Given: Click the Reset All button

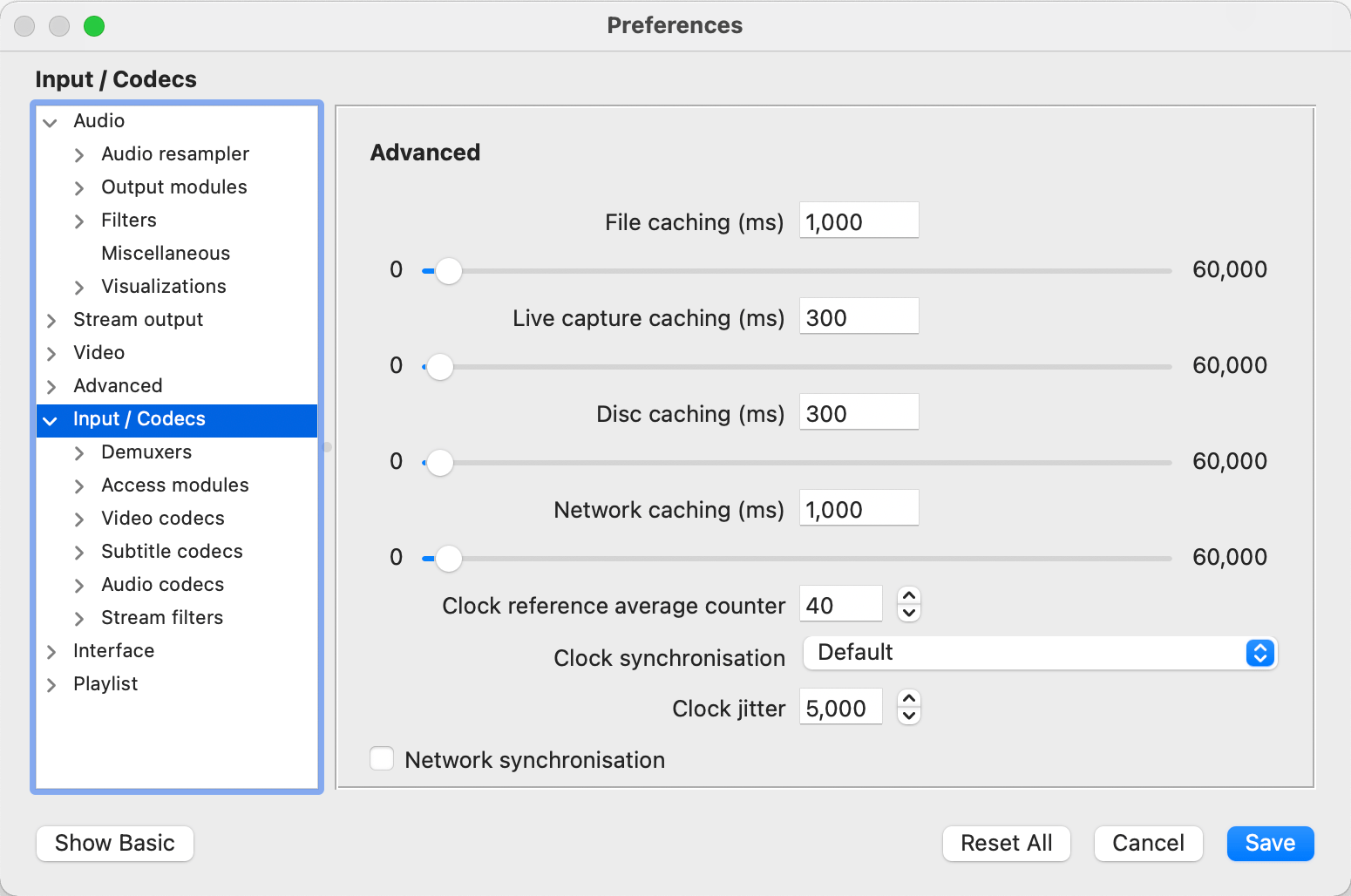Looking at the screenshot, I should click(1007, 844).
